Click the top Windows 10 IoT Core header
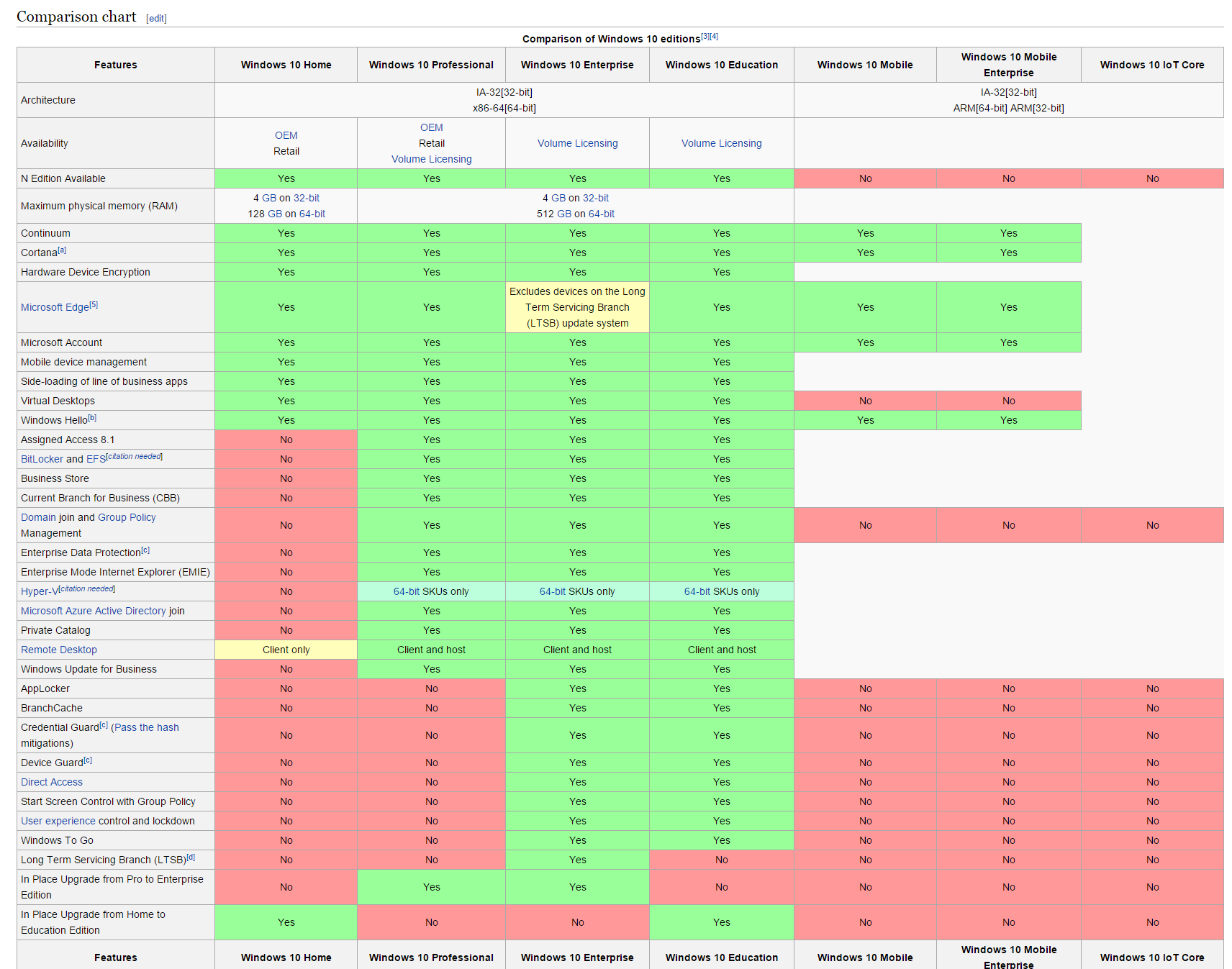The image size is (1232, 969). coord(1152,65)
